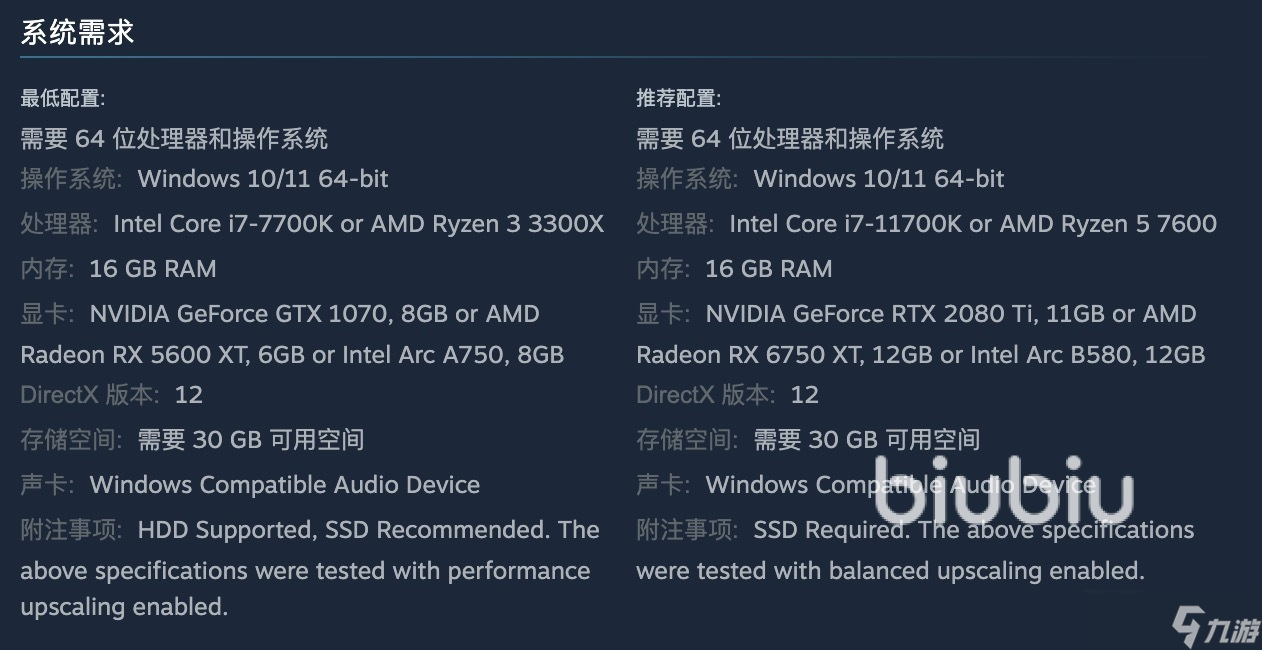Click the minimum DirectX 版本 12 line
1262x650 pixels.
tap(112, 395)
